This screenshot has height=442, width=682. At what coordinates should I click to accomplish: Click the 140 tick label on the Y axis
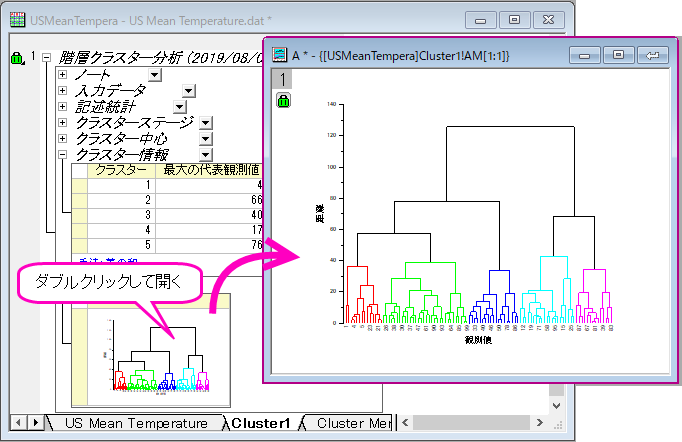tap(331, 104)
